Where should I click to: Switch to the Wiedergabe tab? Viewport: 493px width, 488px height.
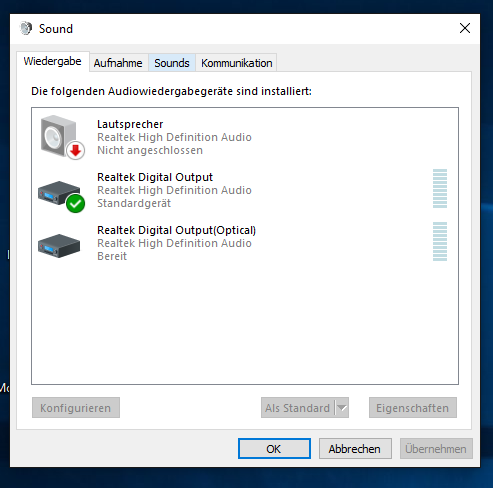pyautogui.click(x=52, y=61)
